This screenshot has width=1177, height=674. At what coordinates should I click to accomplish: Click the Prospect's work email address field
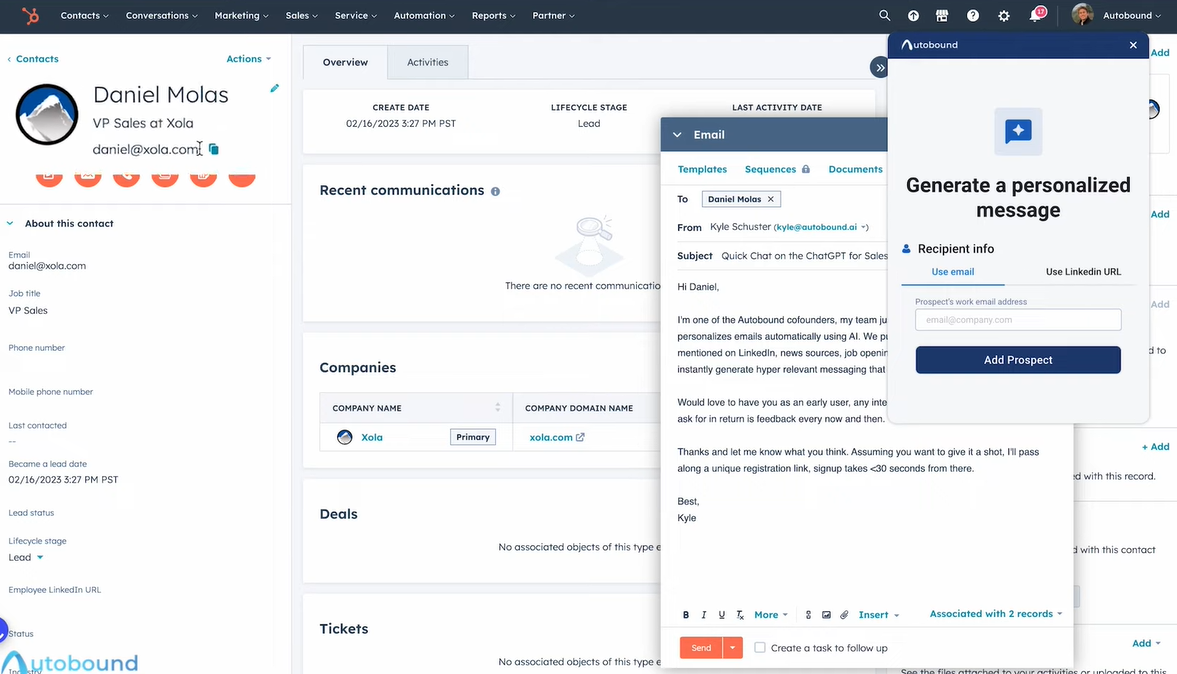tap(1018, 320)
